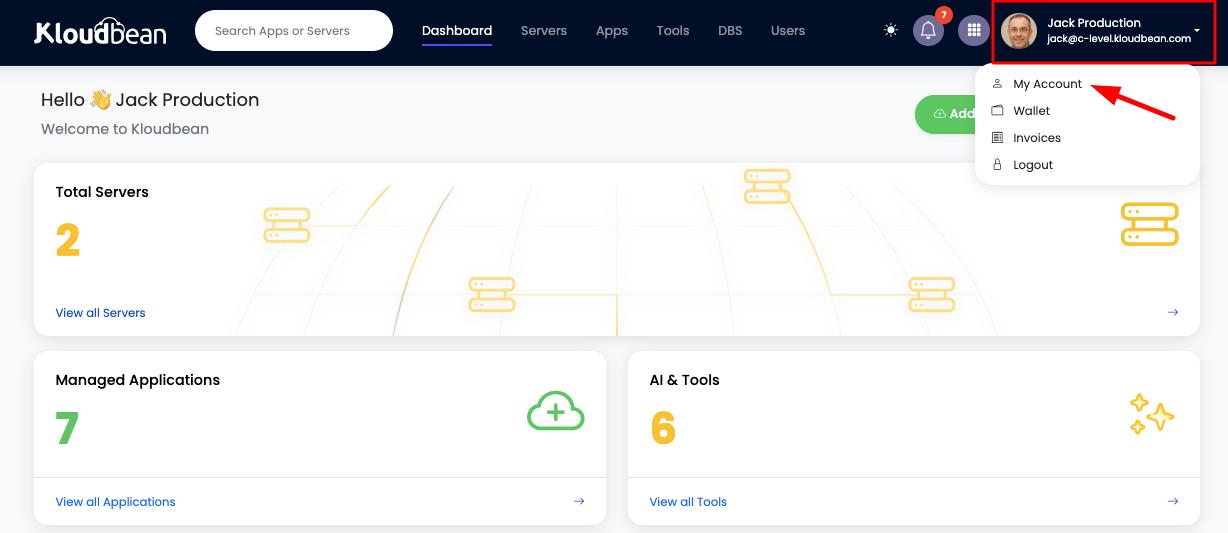The width and height of the screenshot is (1228, 533).
Task: Select My Account from the menu
Action: 1047,84
